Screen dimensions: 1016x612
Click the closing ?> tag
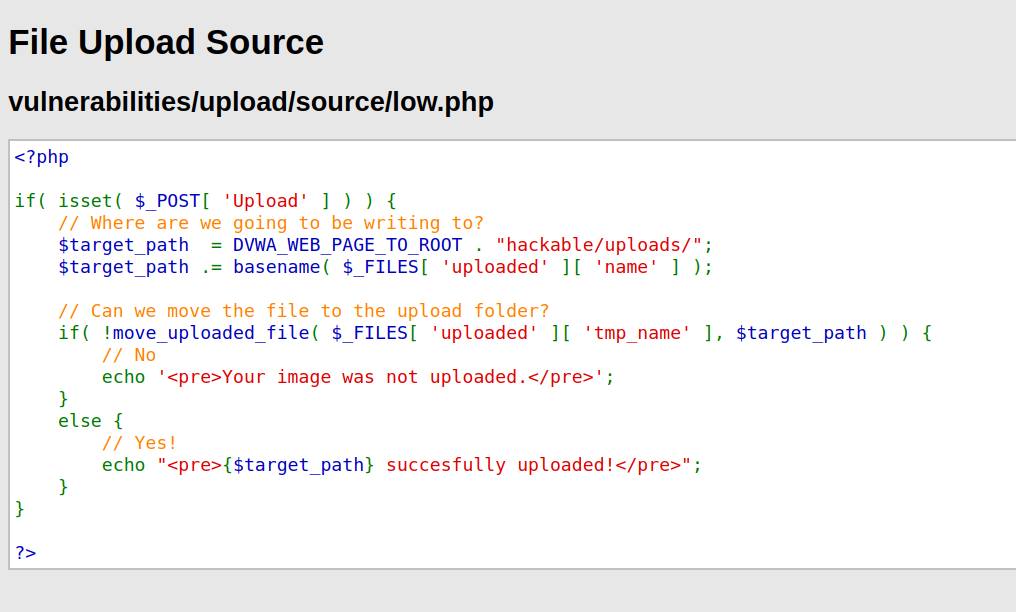point(25,553)
